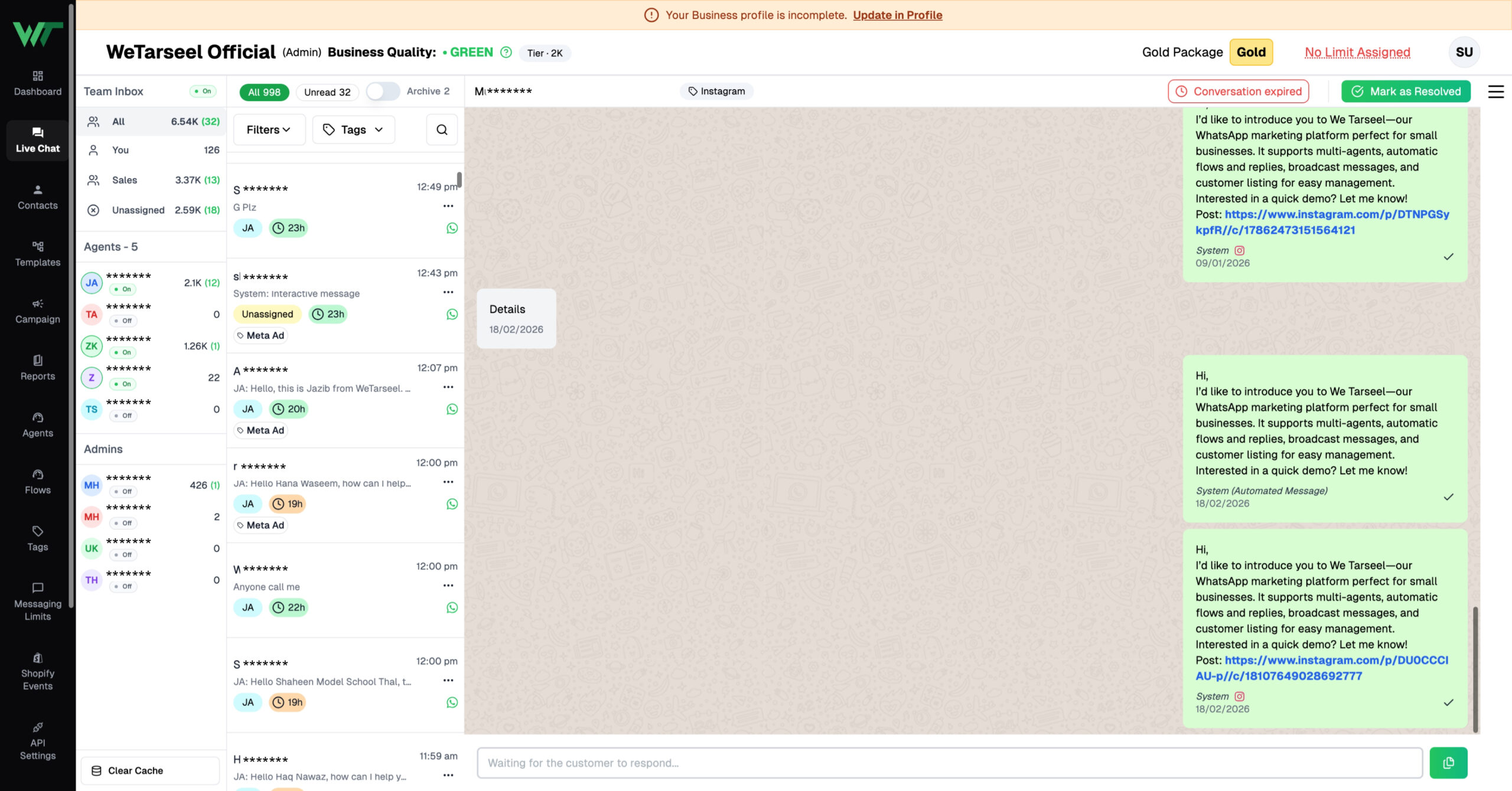Viewport: 1512px width, 791px height.
Task: Open the Agents page in sidebar
Action: 38,425
